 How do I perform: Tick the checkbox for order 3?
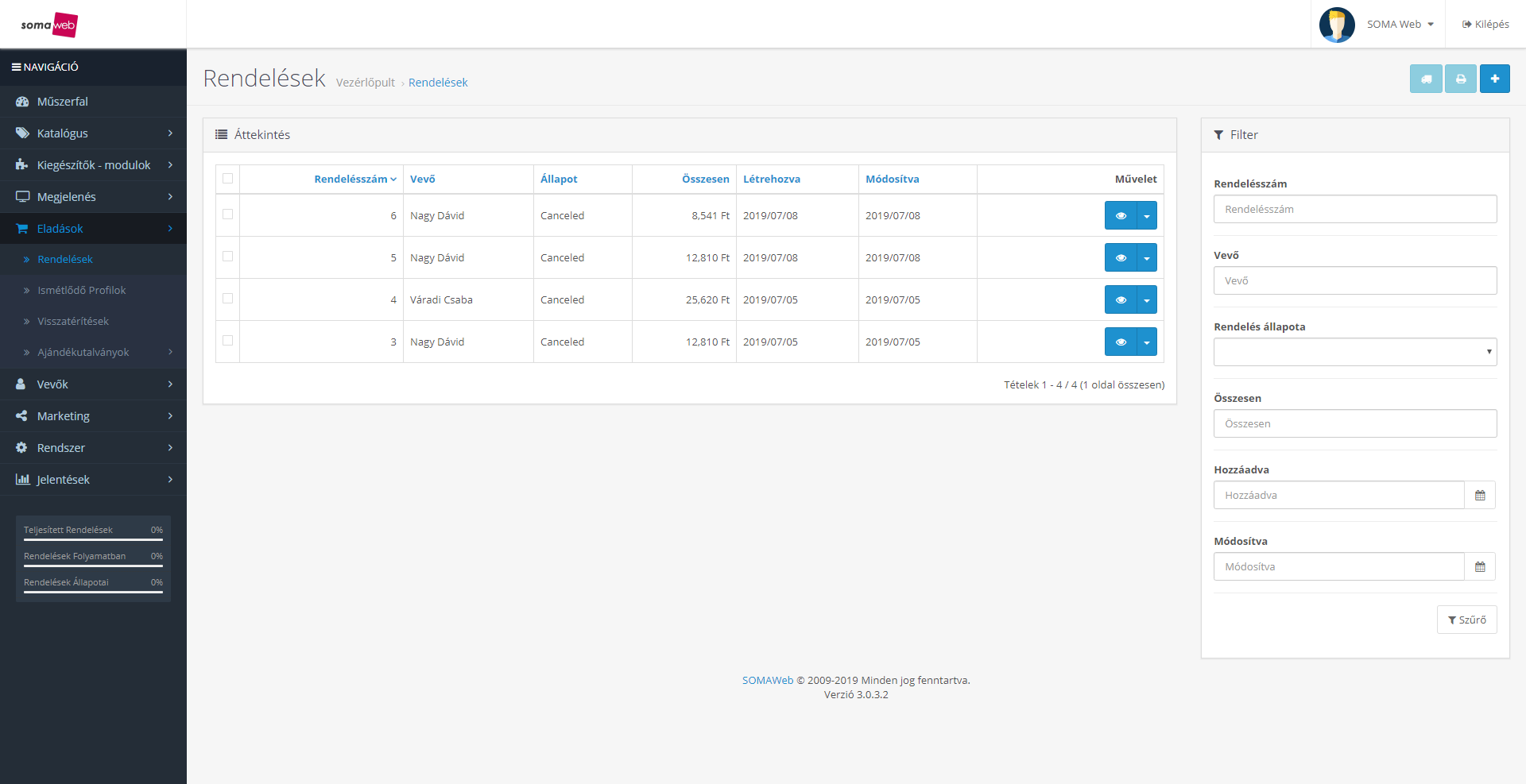click(x=228, y=341)
